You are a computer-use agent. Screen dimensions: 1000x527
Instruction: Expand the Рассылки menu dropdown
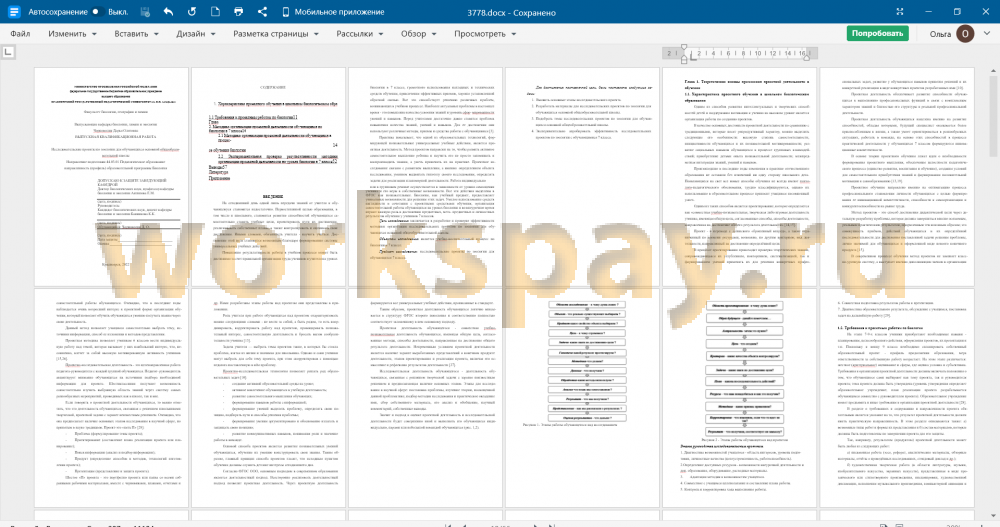click(360, 33)
